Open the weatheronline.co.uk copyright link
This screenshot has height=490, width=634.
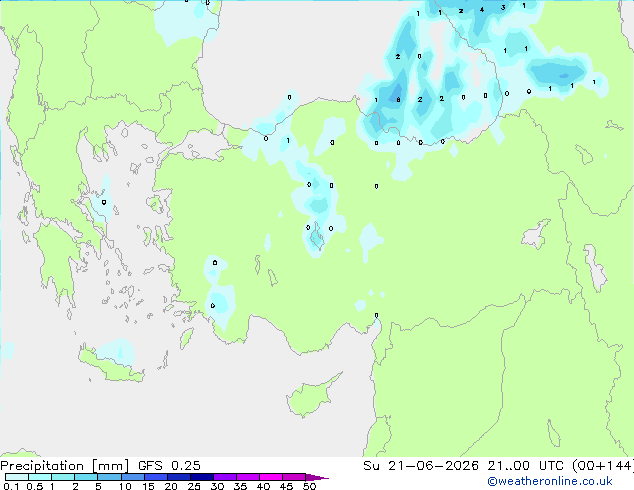pyautogui.click(x=549, y=481)
